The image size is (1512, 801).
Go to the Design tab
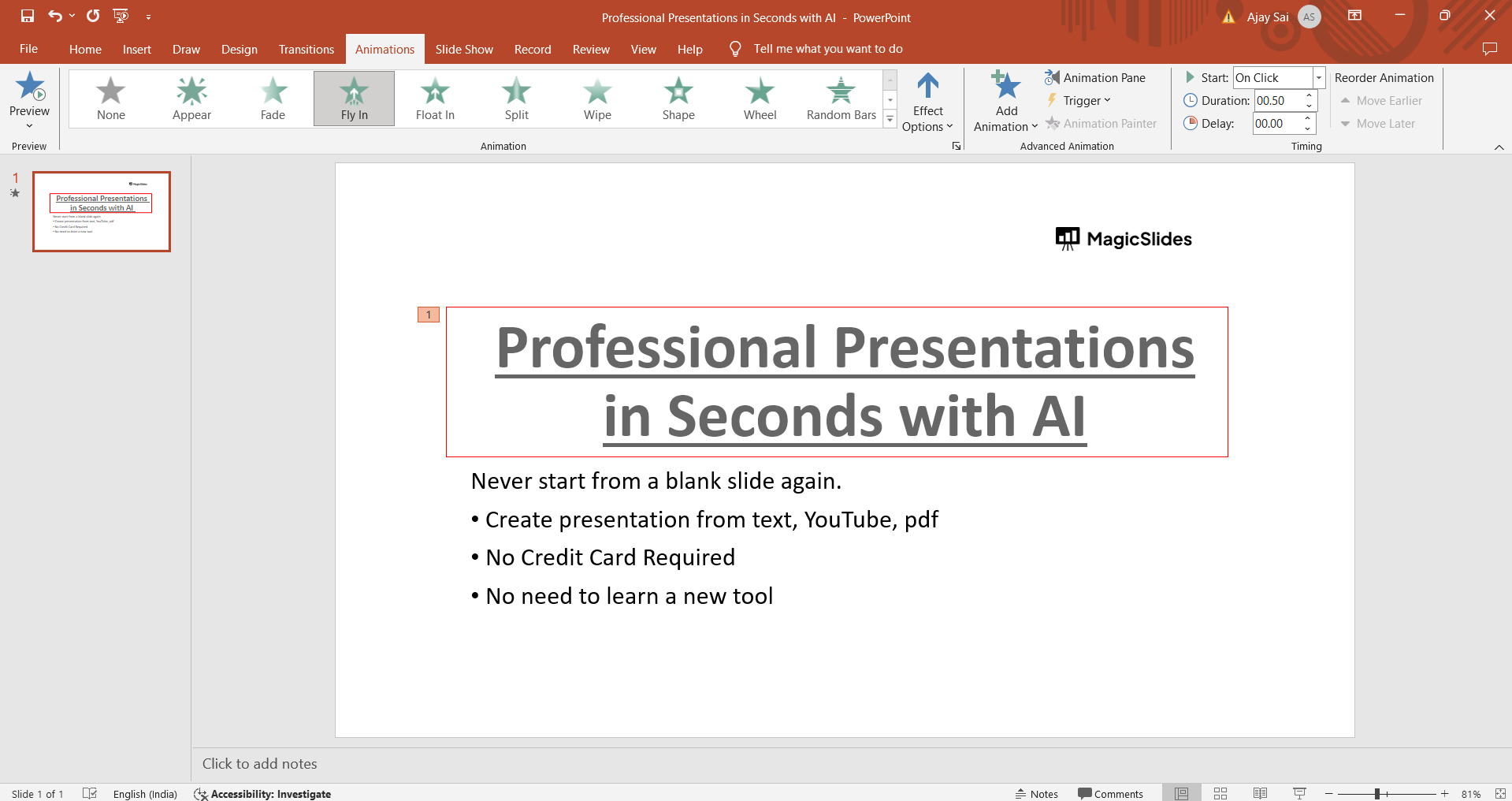239,49
